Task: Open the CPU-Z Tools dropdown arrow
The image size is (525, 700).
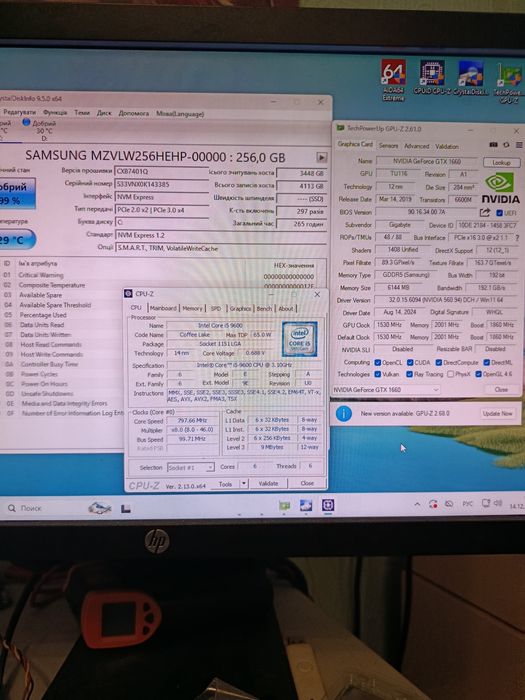Action: (244, 483)
